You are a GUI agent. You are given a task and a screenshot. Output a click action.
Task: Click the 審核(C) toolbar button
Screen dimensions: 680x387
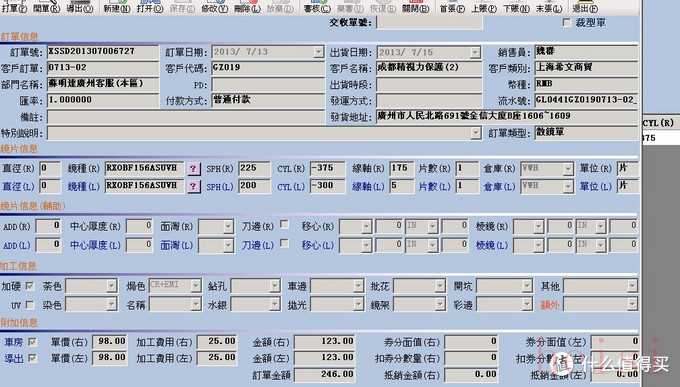[x=317, y=7]
